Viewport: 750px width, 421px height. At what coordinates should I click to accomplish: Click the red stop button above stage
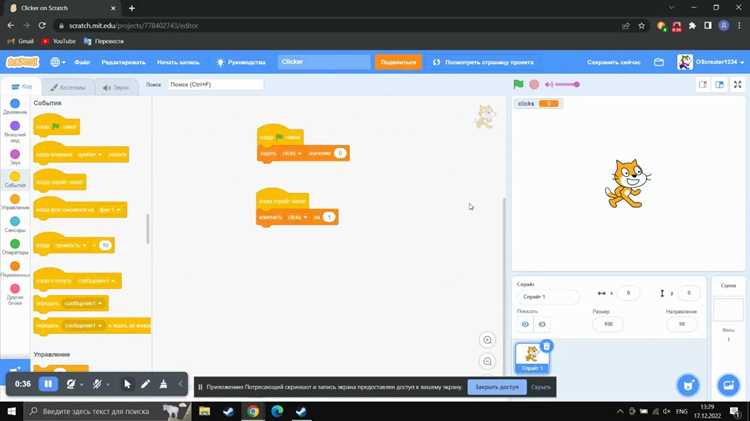(534, 84)
